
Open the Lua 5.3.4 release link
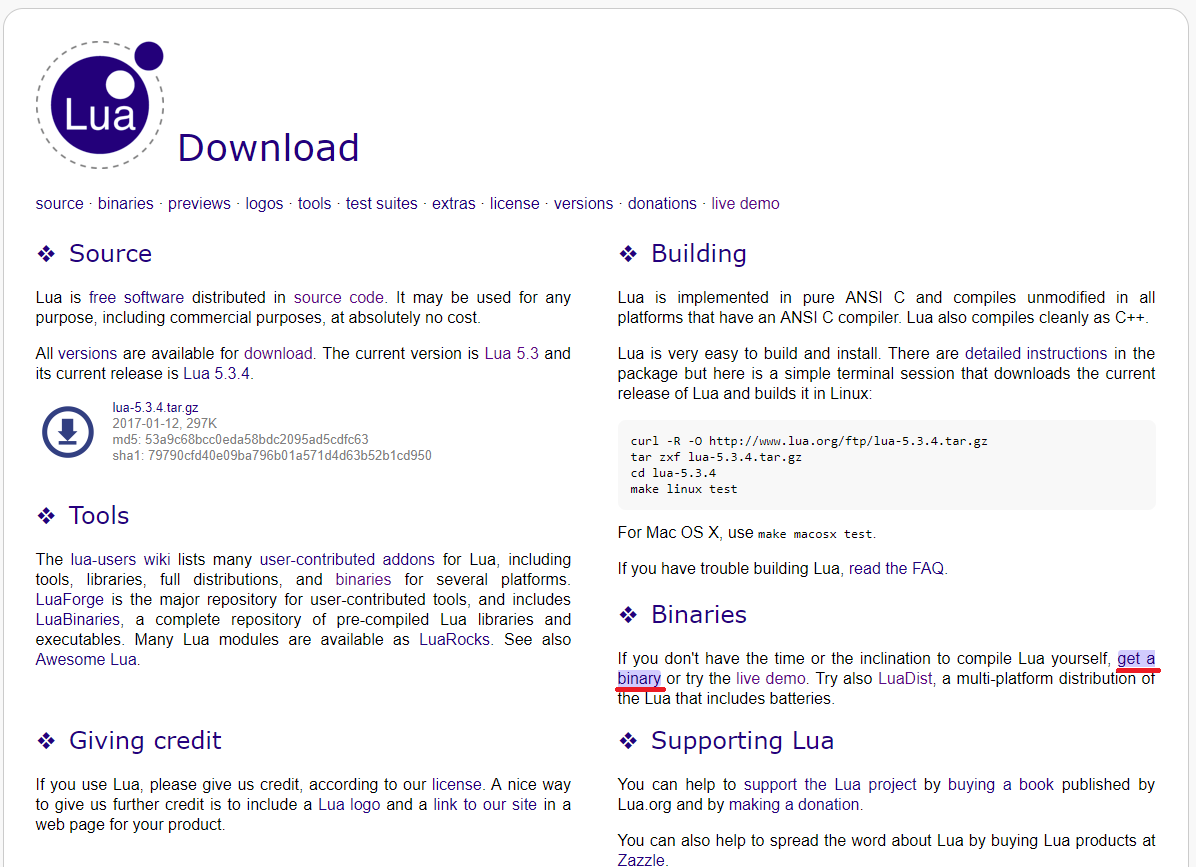click(x=217, y=374)
